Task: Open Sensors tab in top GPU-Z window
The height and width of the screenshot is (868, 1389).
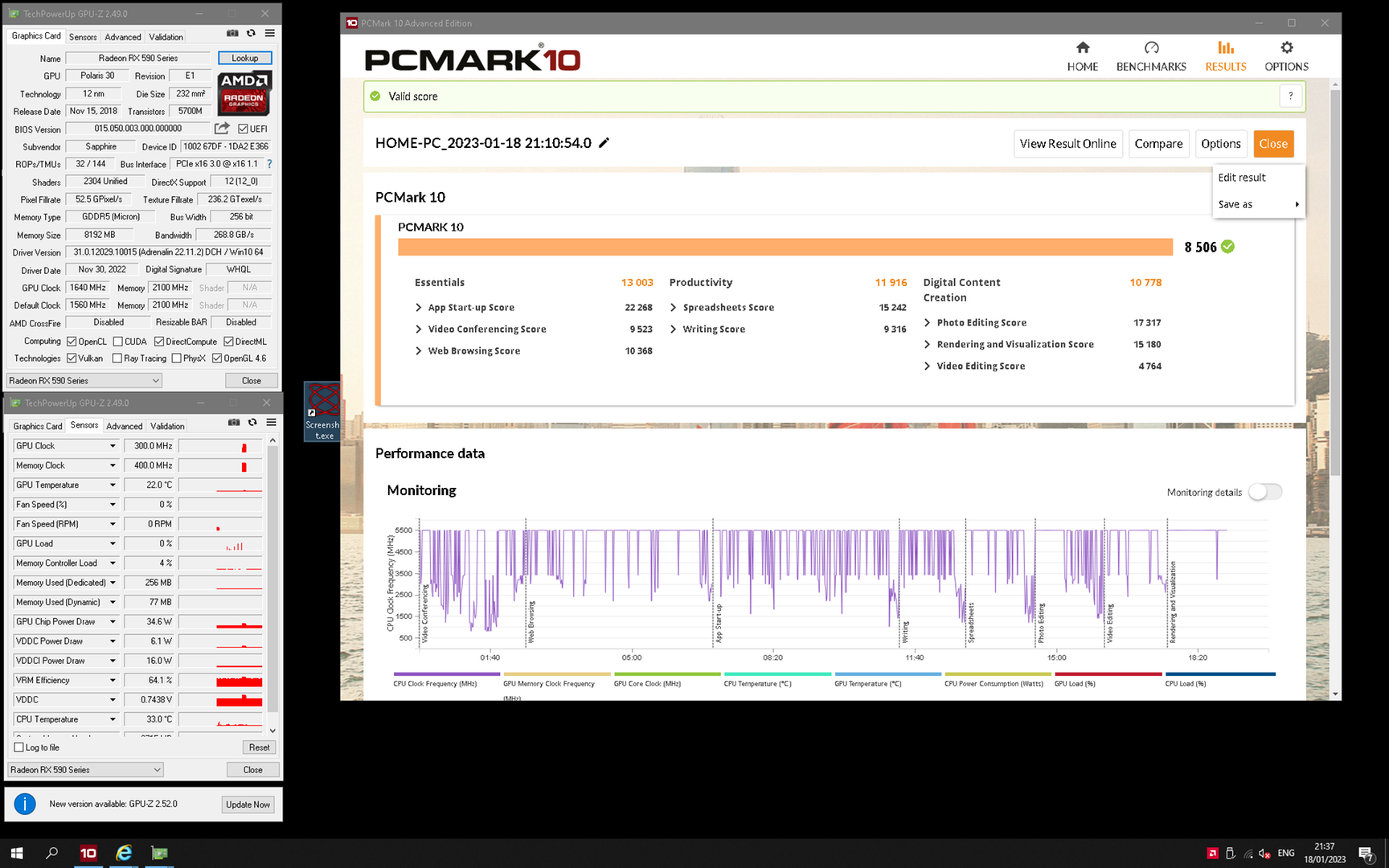Action: (83, 37)
